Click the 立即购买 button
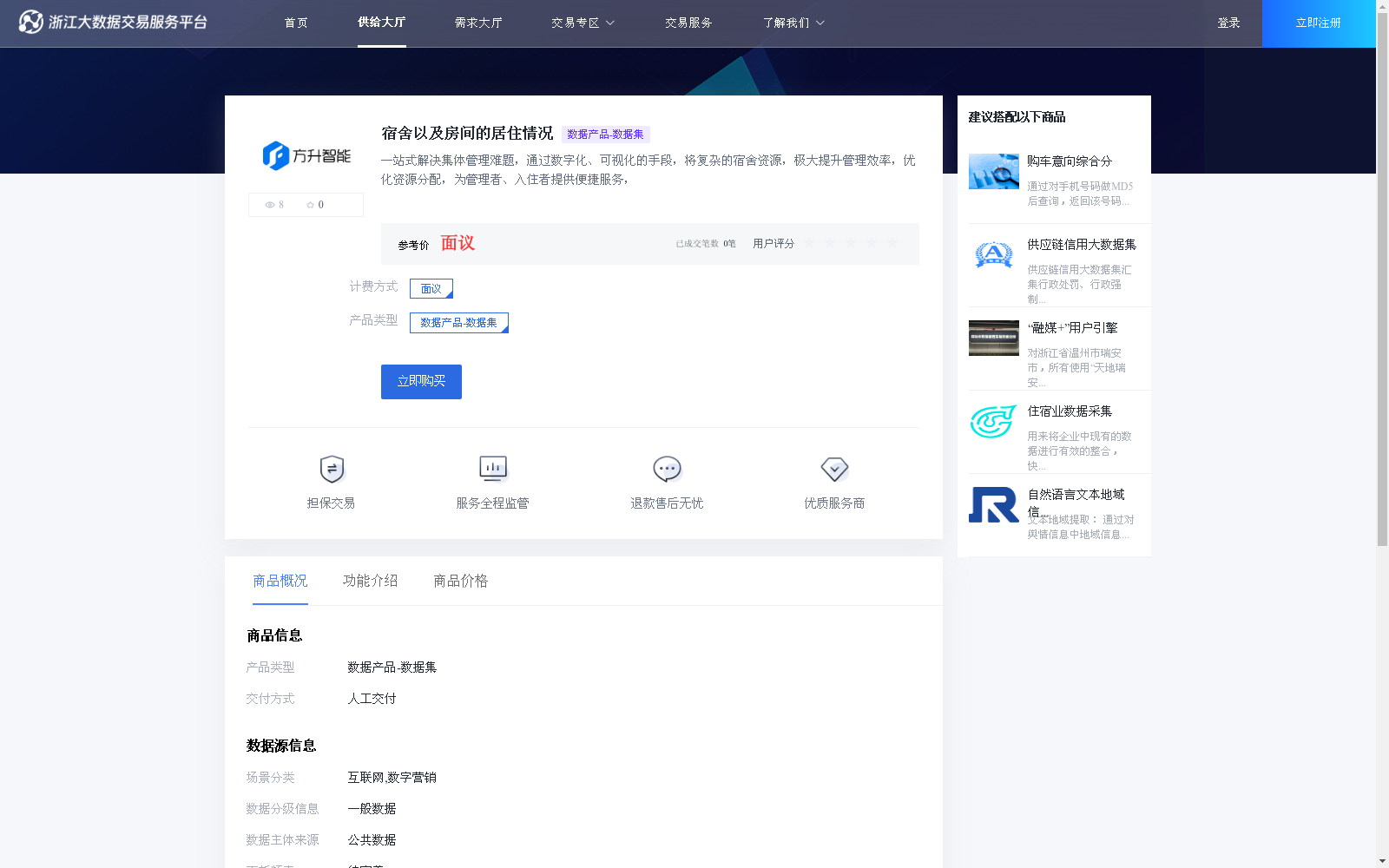Image resolution: width=1389 pixels, height=868 pixels. coord(421,382)
